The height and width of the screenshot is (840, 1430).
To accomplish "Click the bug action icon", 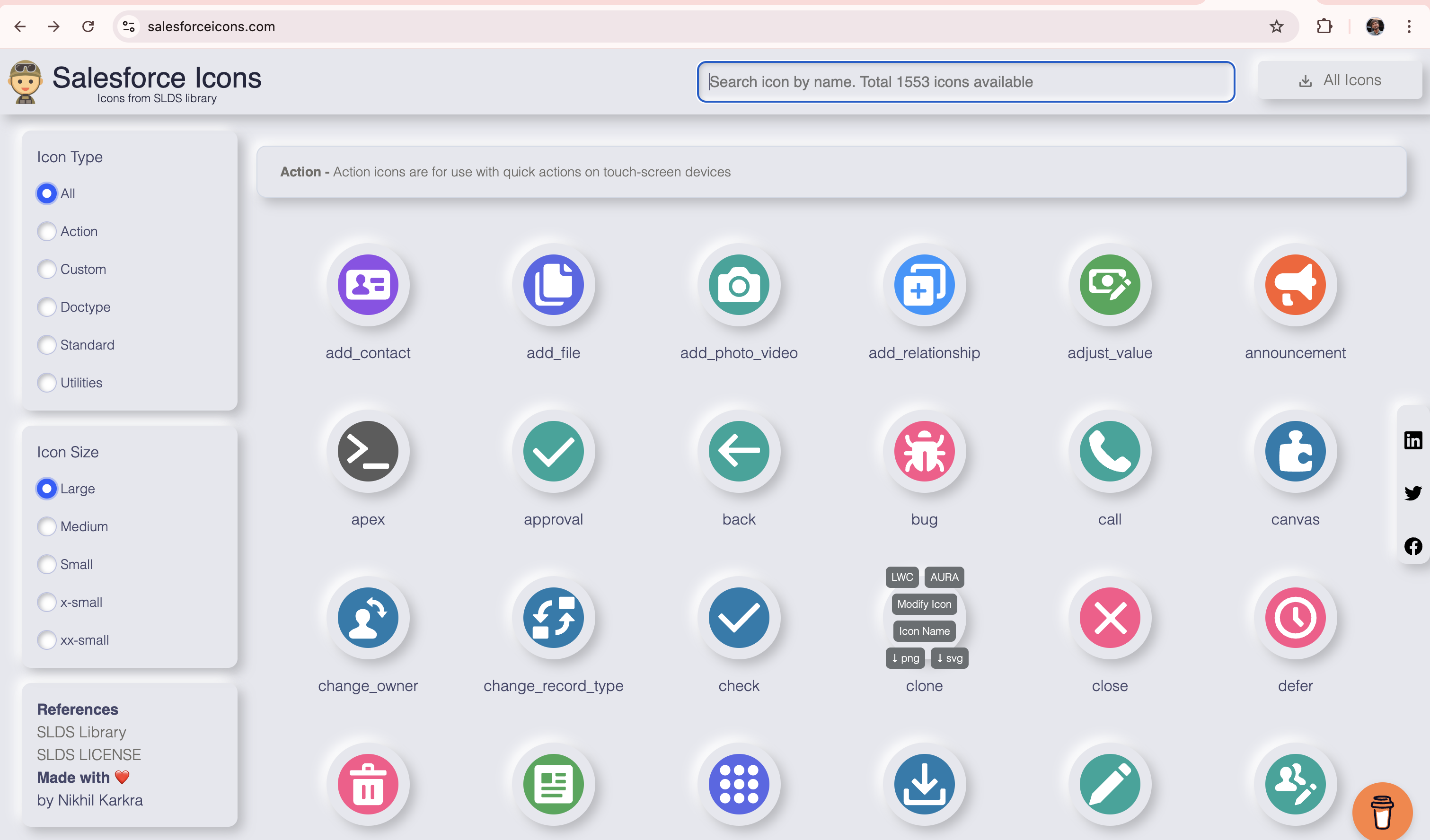I will [924, 451].
